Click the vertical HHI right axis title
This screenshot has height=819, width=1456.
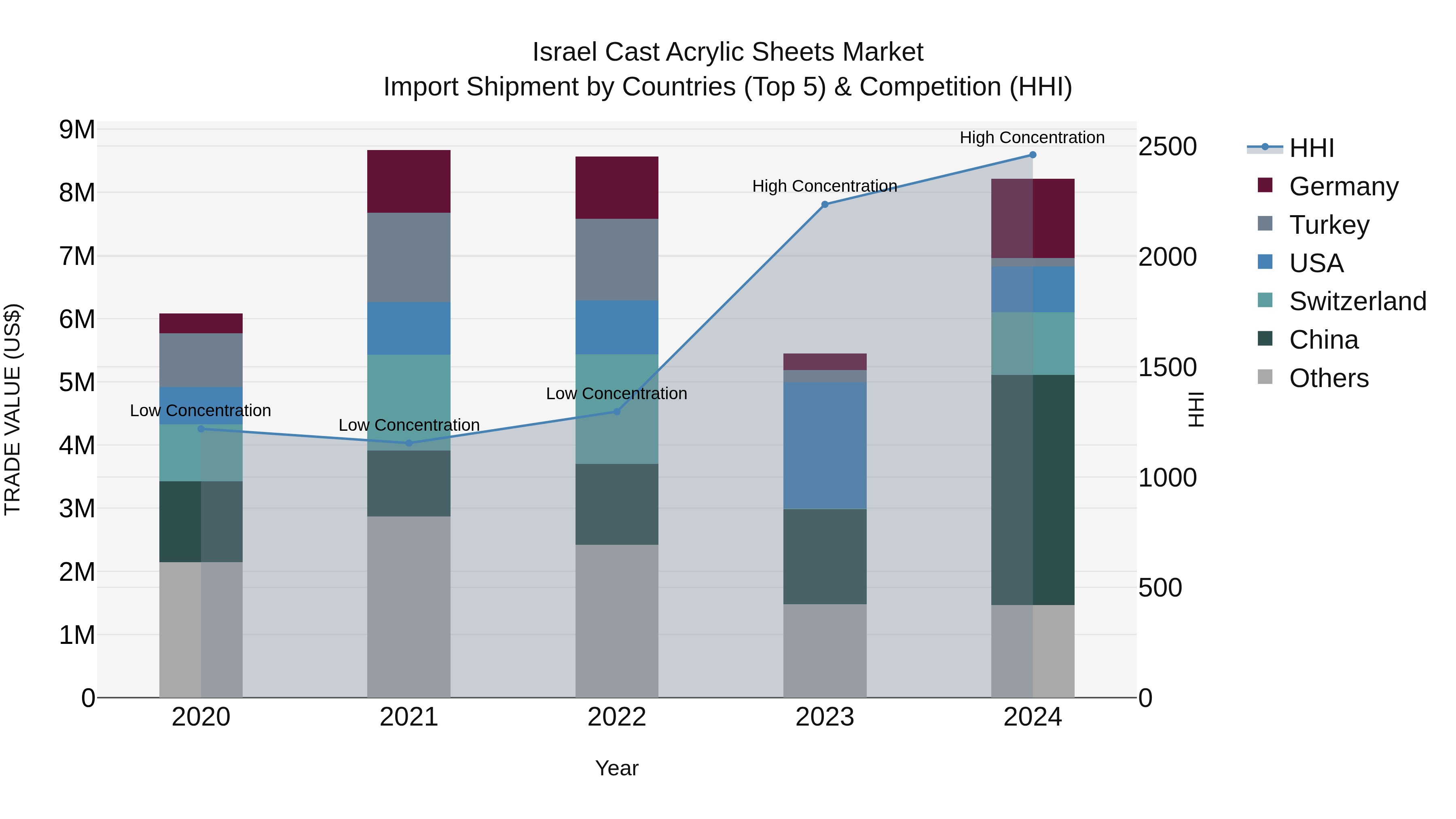(1196, 410)
